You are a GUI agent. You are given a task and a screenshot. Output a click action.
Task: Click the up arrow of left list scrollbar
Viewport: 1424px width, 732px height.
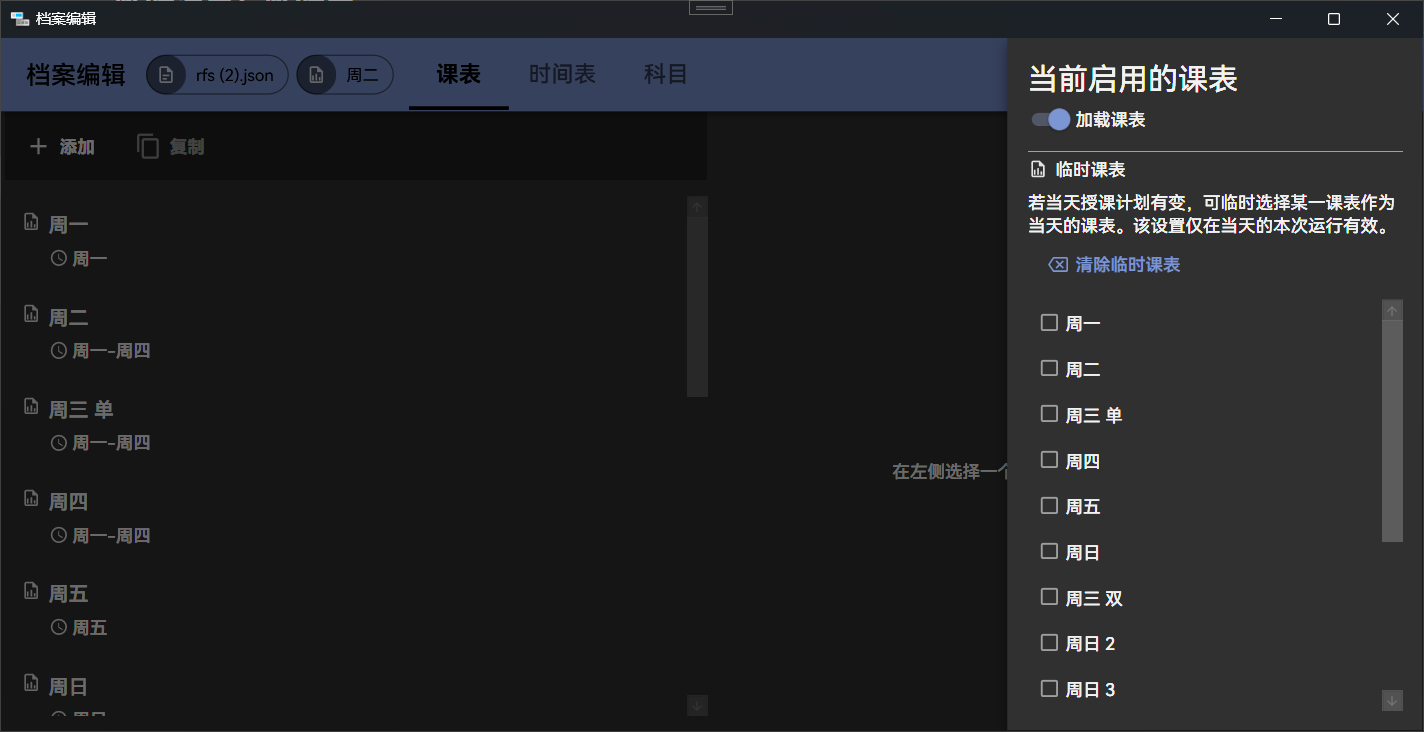tap(698, 207)
